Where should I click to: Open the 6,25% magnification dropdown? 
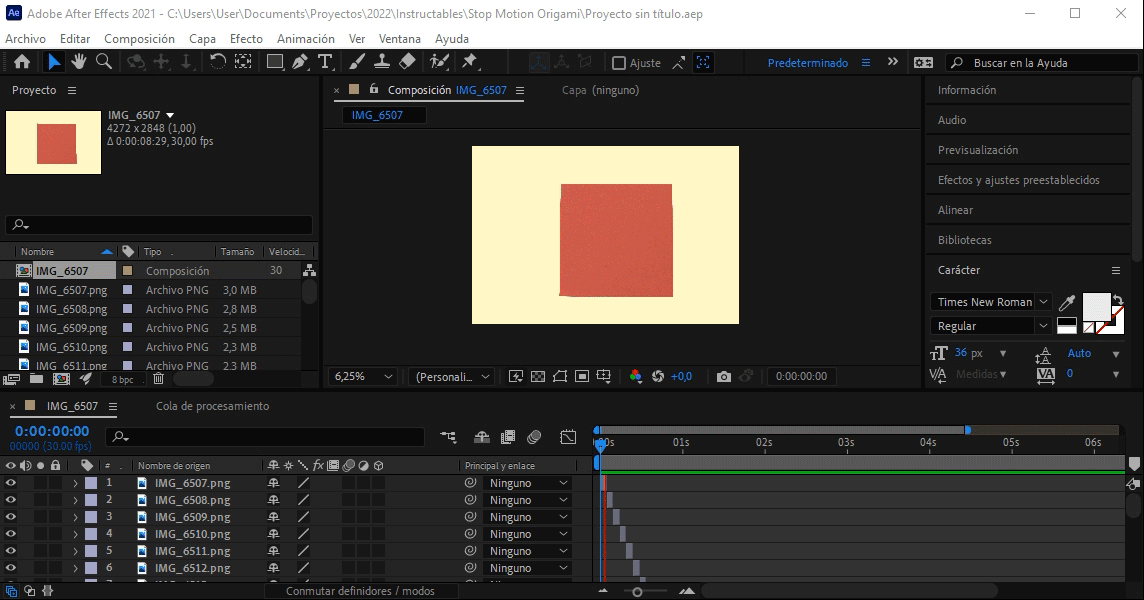tap(363, 377)
